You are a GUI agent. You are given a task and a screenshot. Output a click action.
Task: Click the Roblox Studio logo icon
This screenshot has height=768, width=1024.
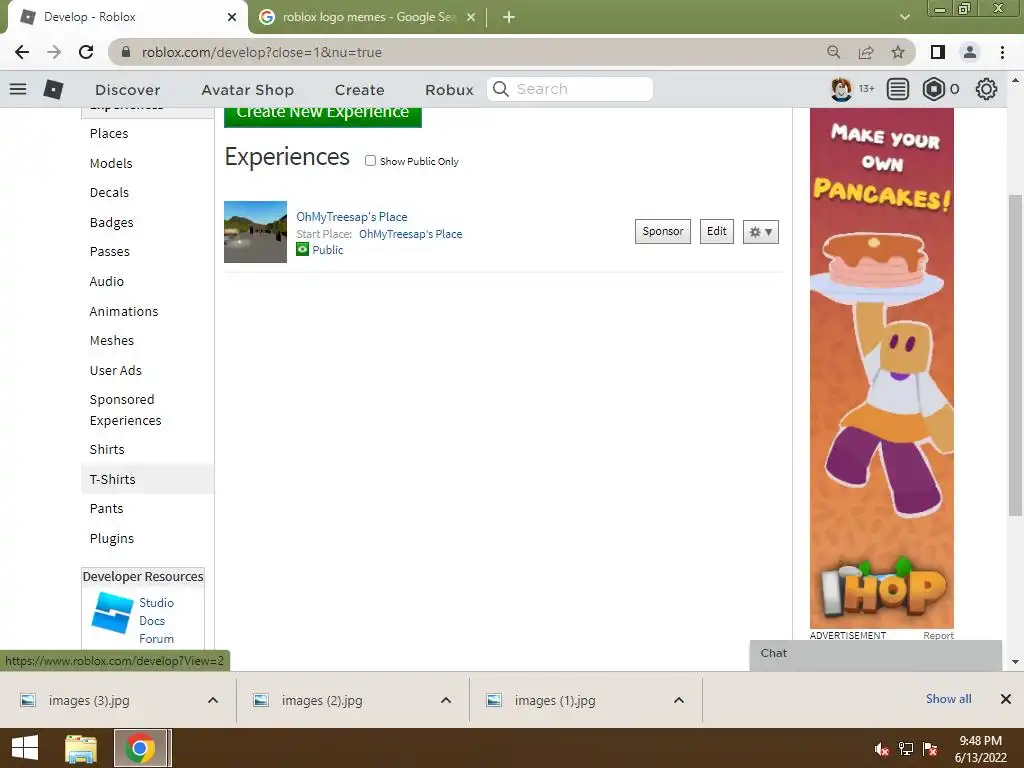click(x=112, y=613)
